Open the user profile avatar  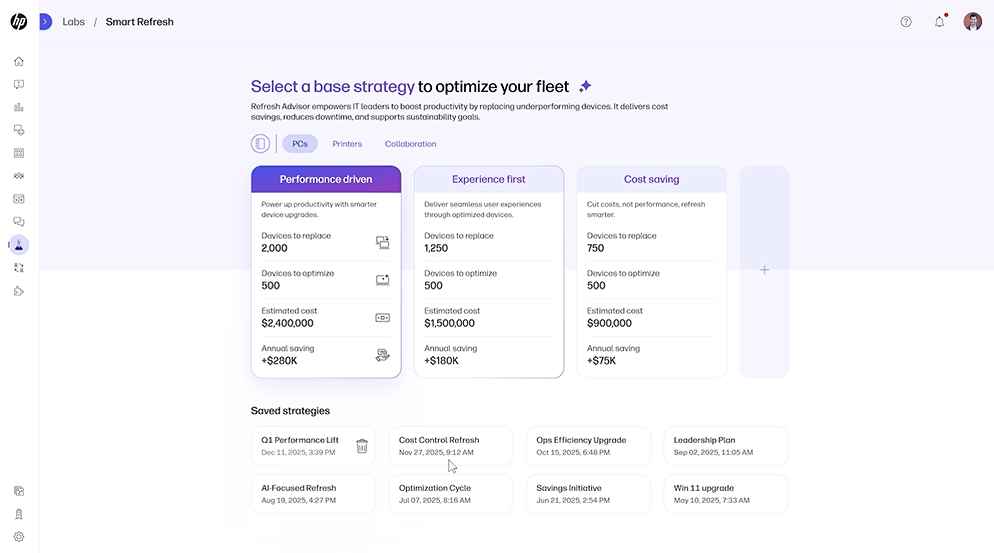[972, 21]
